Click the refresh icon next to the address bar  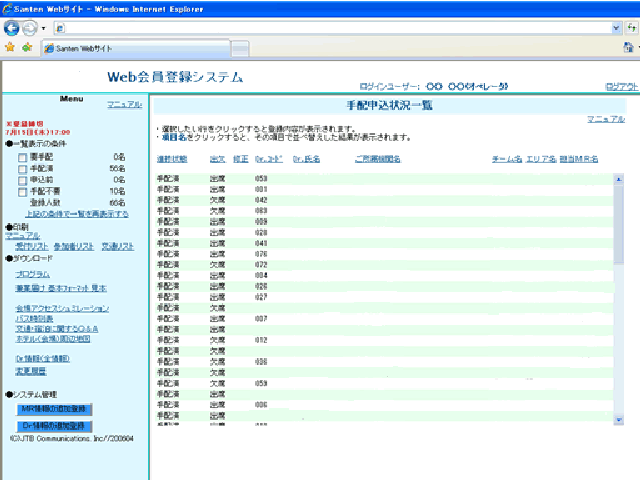[631, 28]
